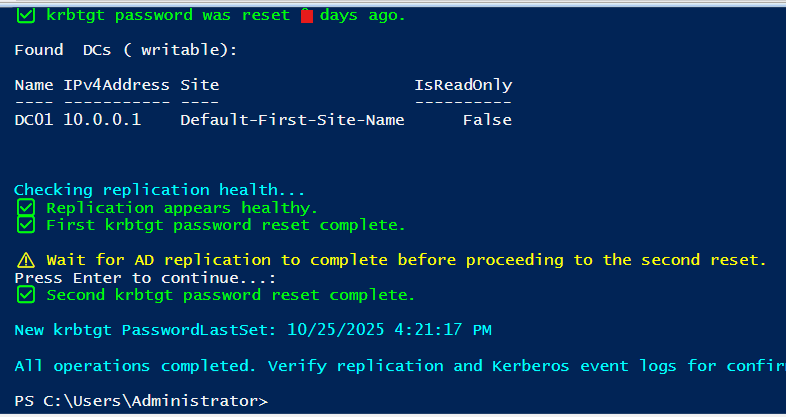Click the Default-First-Site-Name value

point(292,120)
